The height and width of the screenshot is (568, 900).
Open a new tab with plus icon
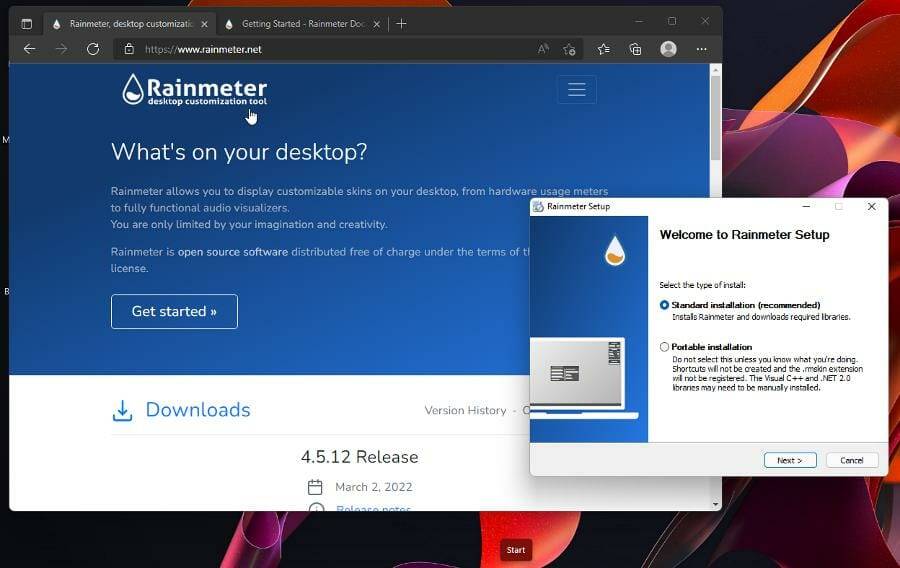click(x=401, y=24)
